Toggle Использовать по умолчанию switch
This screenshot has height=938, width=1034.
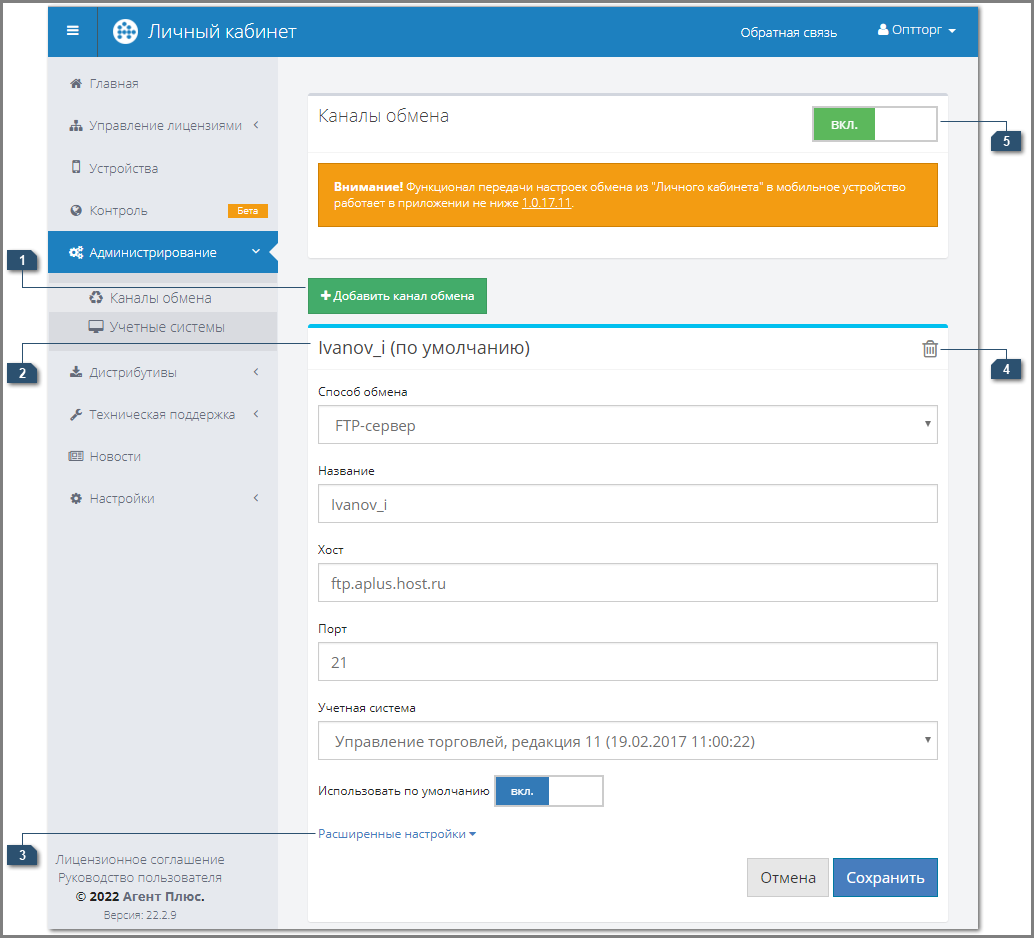[549, 791]
